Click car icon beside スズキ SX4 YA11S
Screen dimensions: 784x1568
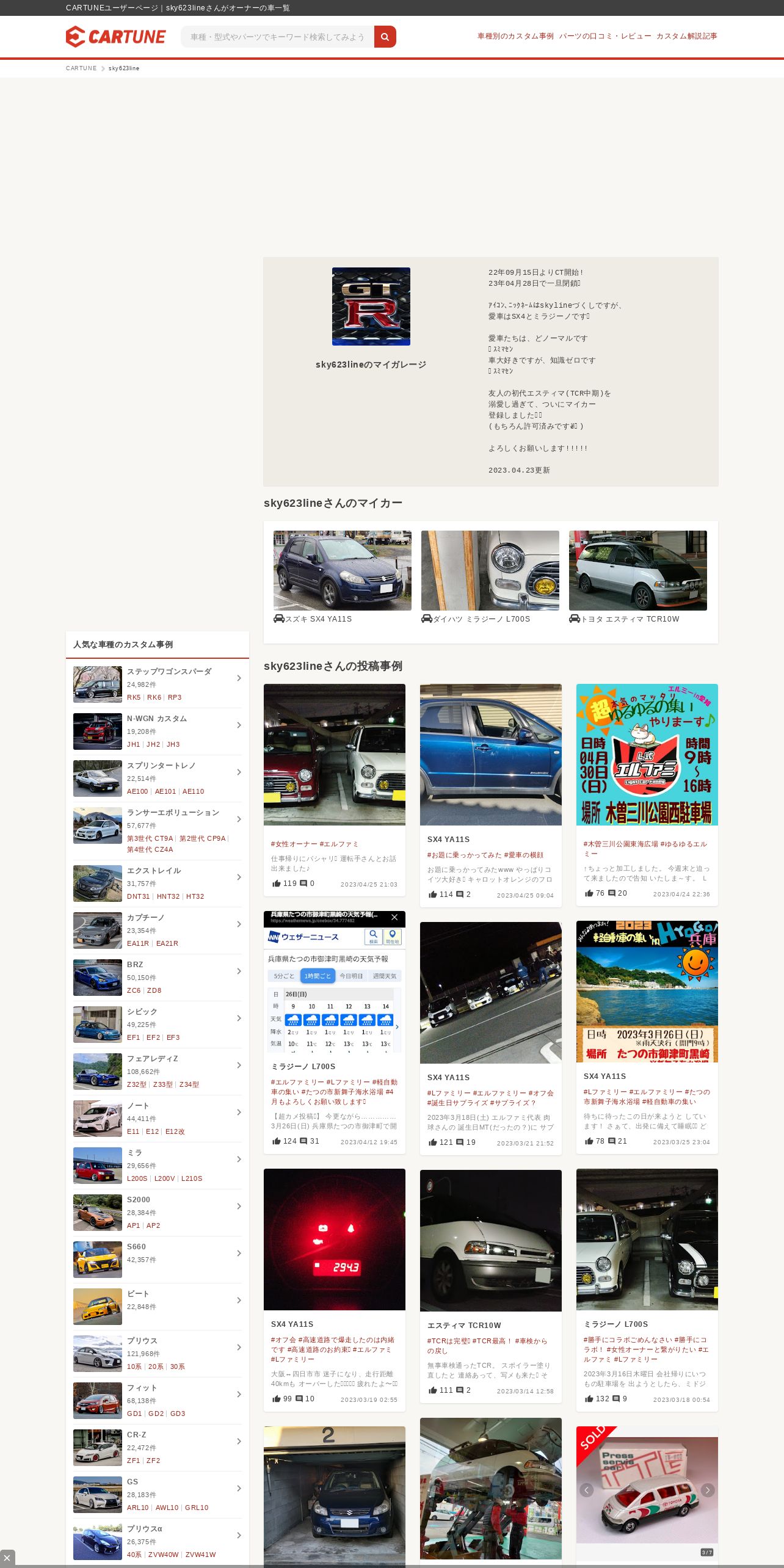tap(279, 619)
